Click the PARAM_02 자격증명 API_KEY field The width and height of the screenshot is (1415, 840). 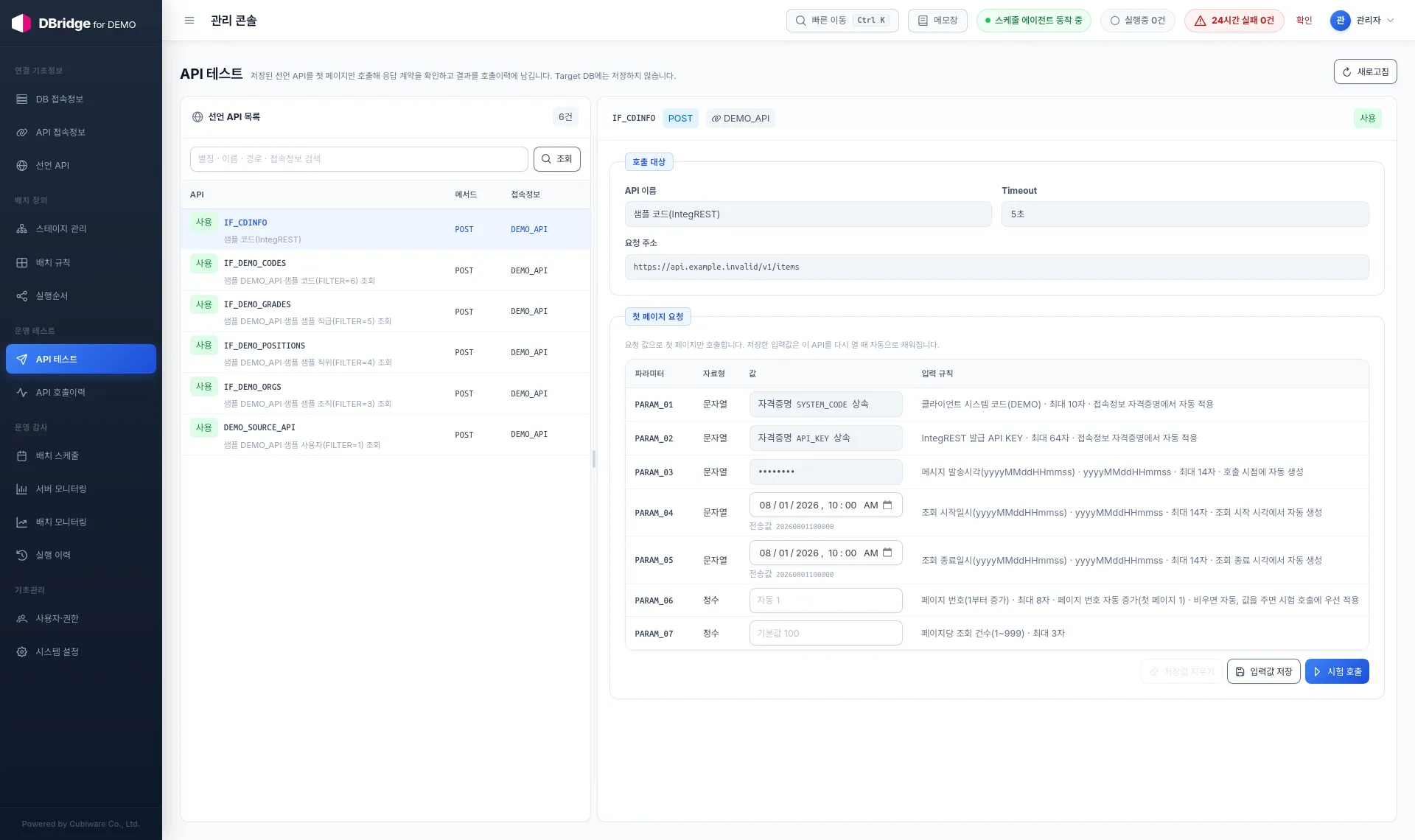pyautogui.click(x=825, y=438)
